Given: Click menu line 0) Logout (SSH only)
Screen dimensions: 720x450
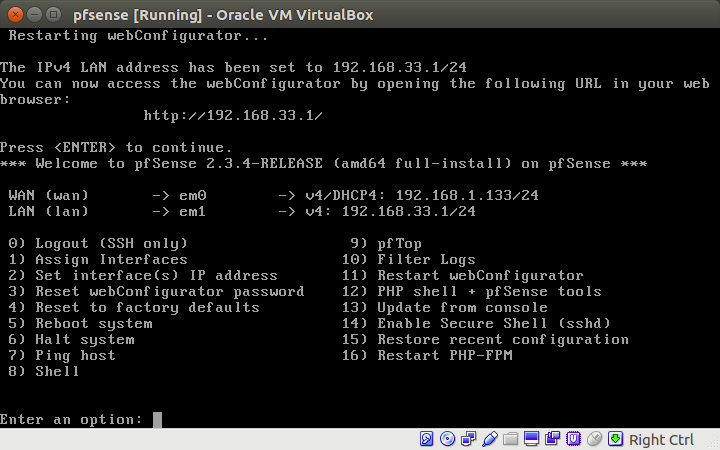Looking at the screenshot, I should [98, 243].
